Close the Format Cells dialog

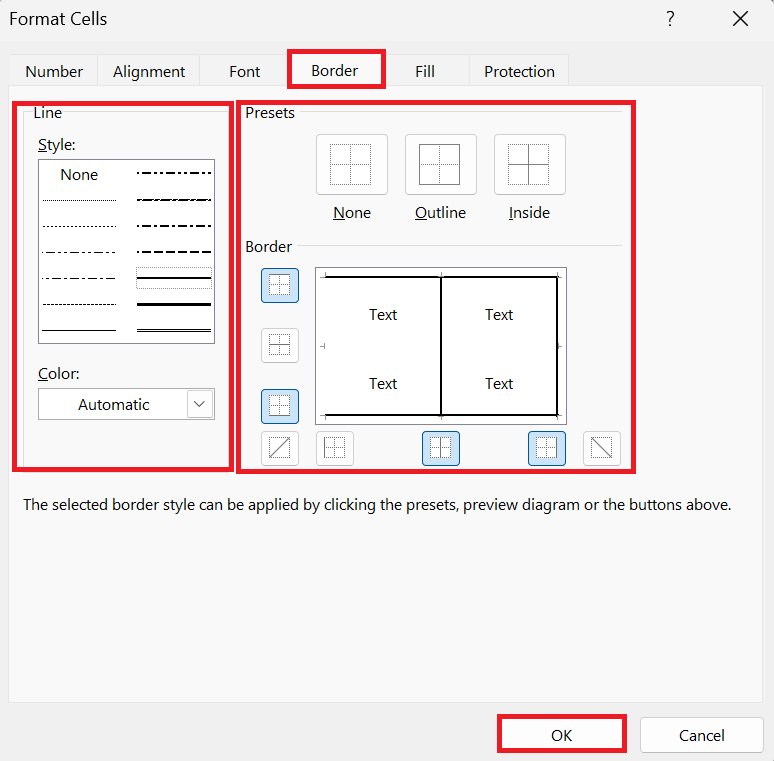click(x=740, y=19)
